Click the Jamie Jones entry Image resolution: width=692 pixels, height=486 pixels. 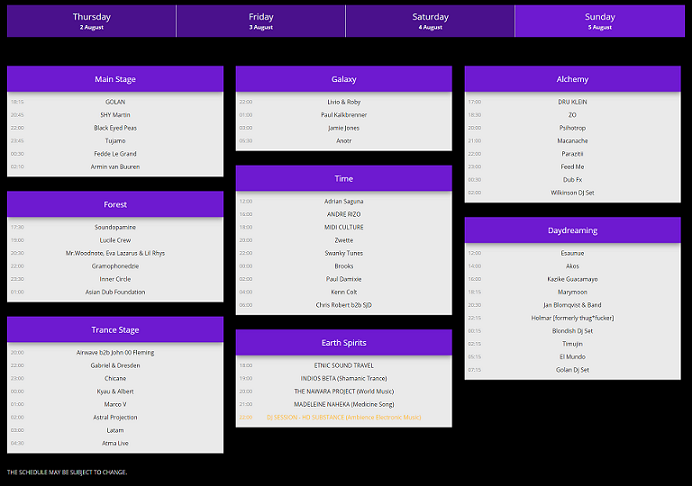(x=344, y=128)
